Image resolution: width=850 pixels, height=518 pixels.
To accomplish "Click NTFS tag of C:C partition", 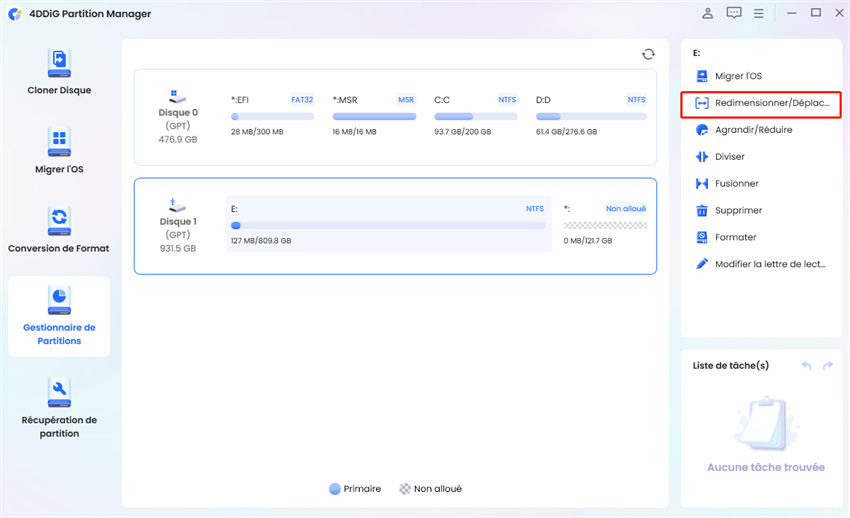I will (x=507, y=100).
